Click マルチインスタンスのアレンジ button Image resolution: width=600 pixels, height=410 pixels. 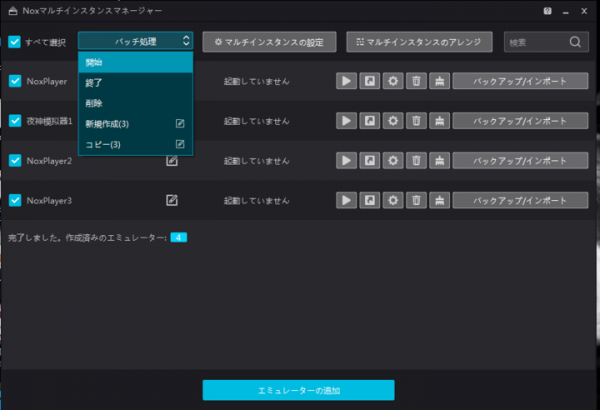pos(419,42)
